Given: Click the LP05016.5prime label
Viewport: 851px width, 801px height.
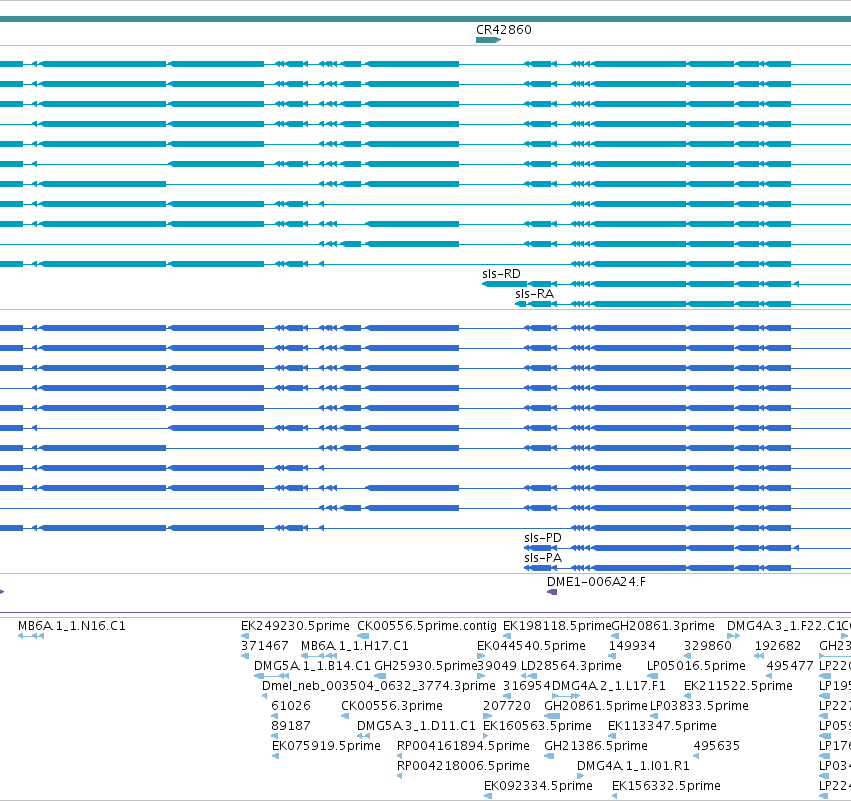Looking at the screenshot, I should [696, 666].
